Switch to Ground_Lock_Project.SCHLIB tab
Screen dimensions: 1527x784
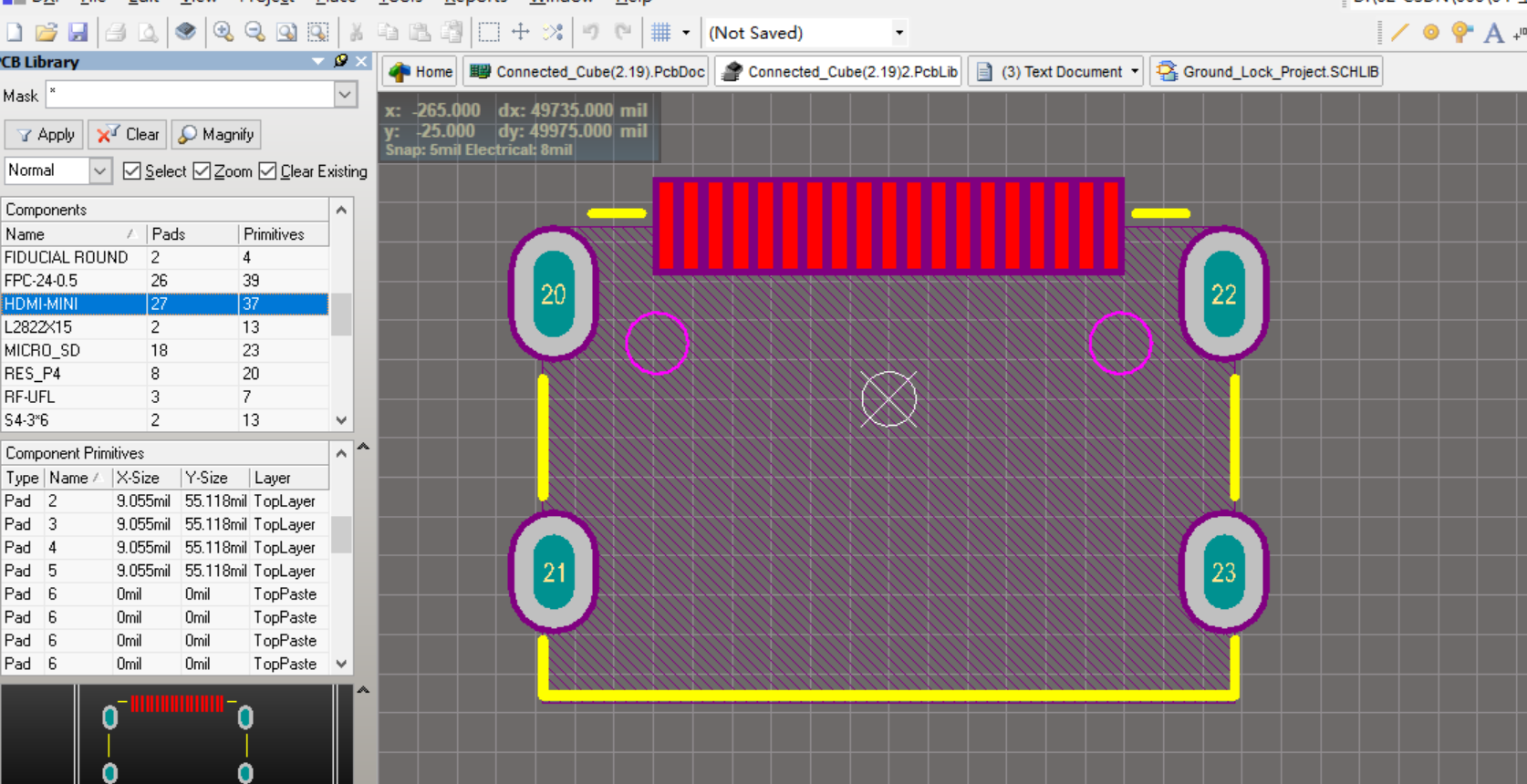click(1268, 72)
